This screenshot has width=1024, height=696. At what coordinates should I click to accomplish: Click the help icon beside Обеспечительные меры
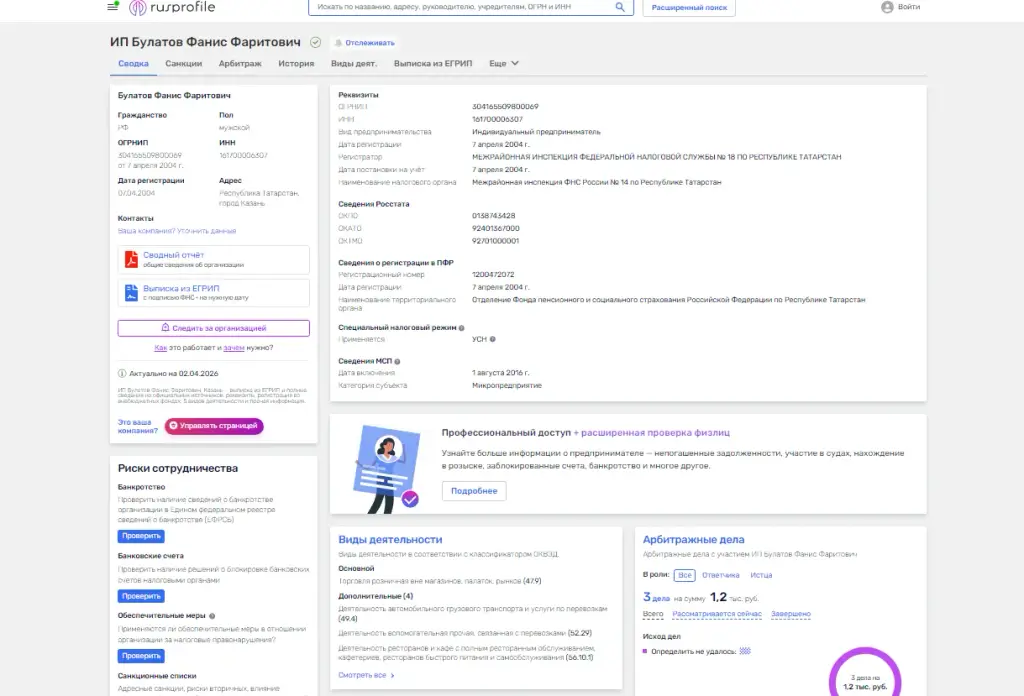[212, 616]
